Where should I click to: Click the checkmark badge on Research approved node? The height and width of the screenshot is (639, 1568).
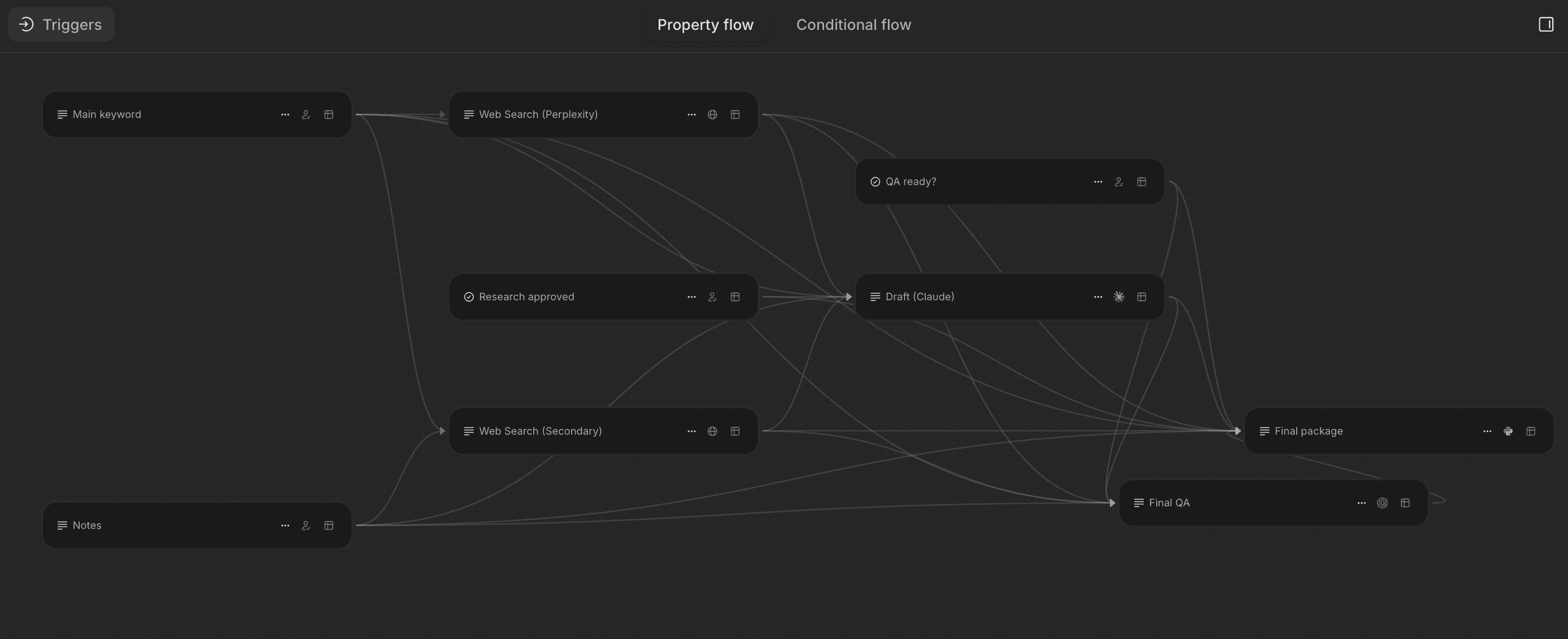[x=468, y=296]
